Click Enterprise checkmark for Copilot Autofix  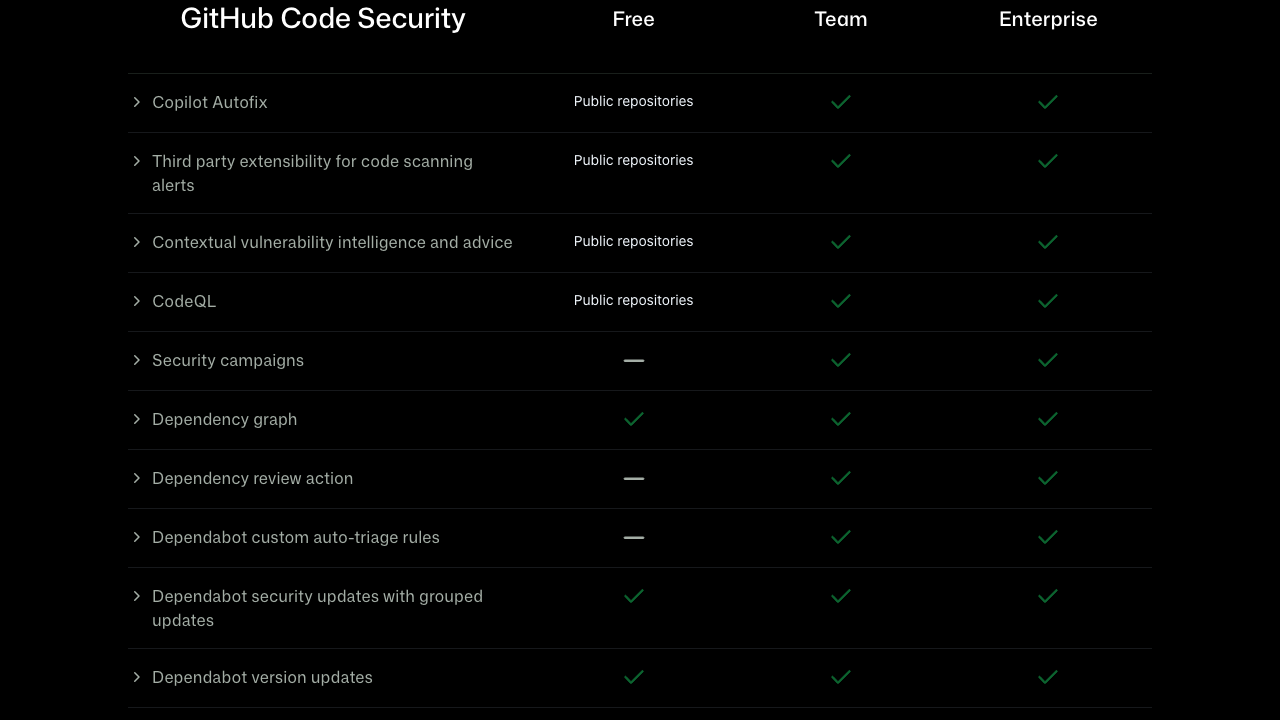pyautogui.click(x=1048, y=102)
